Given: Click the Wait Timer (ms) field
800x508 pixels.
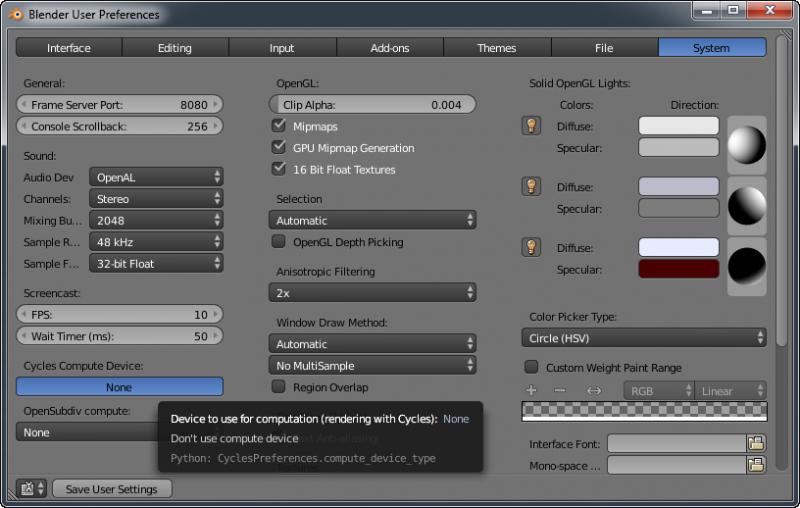Looking at the screenshot, I should click(x=119, y=336).
